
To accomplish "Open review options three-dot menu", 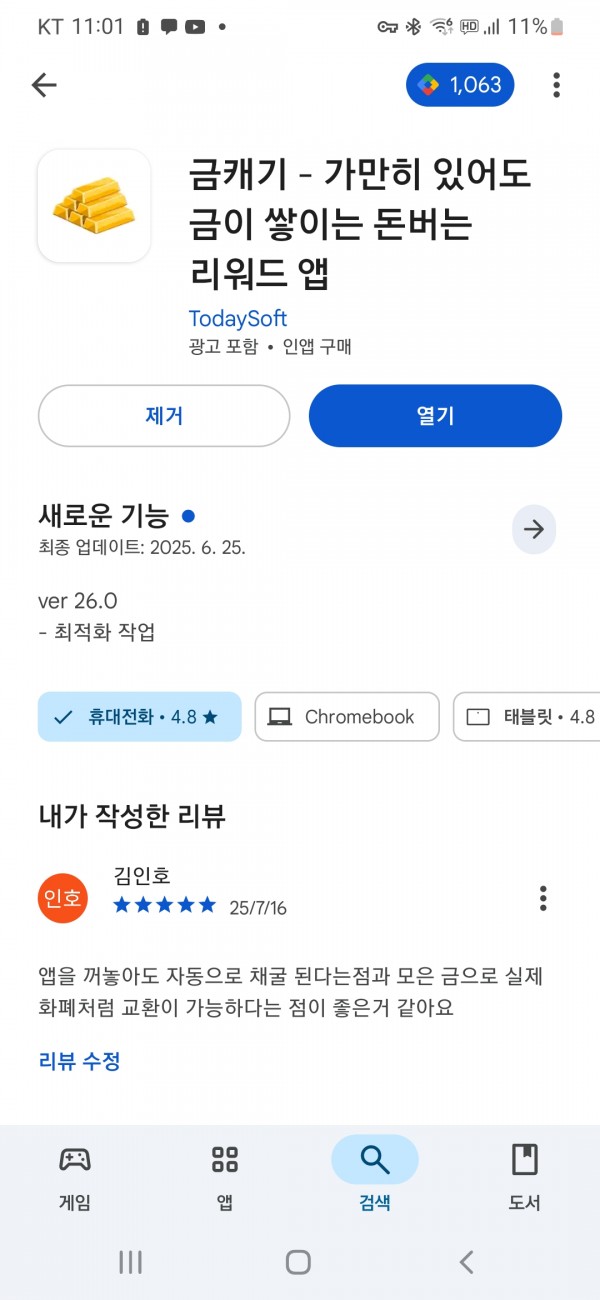I will coord(543,898).
